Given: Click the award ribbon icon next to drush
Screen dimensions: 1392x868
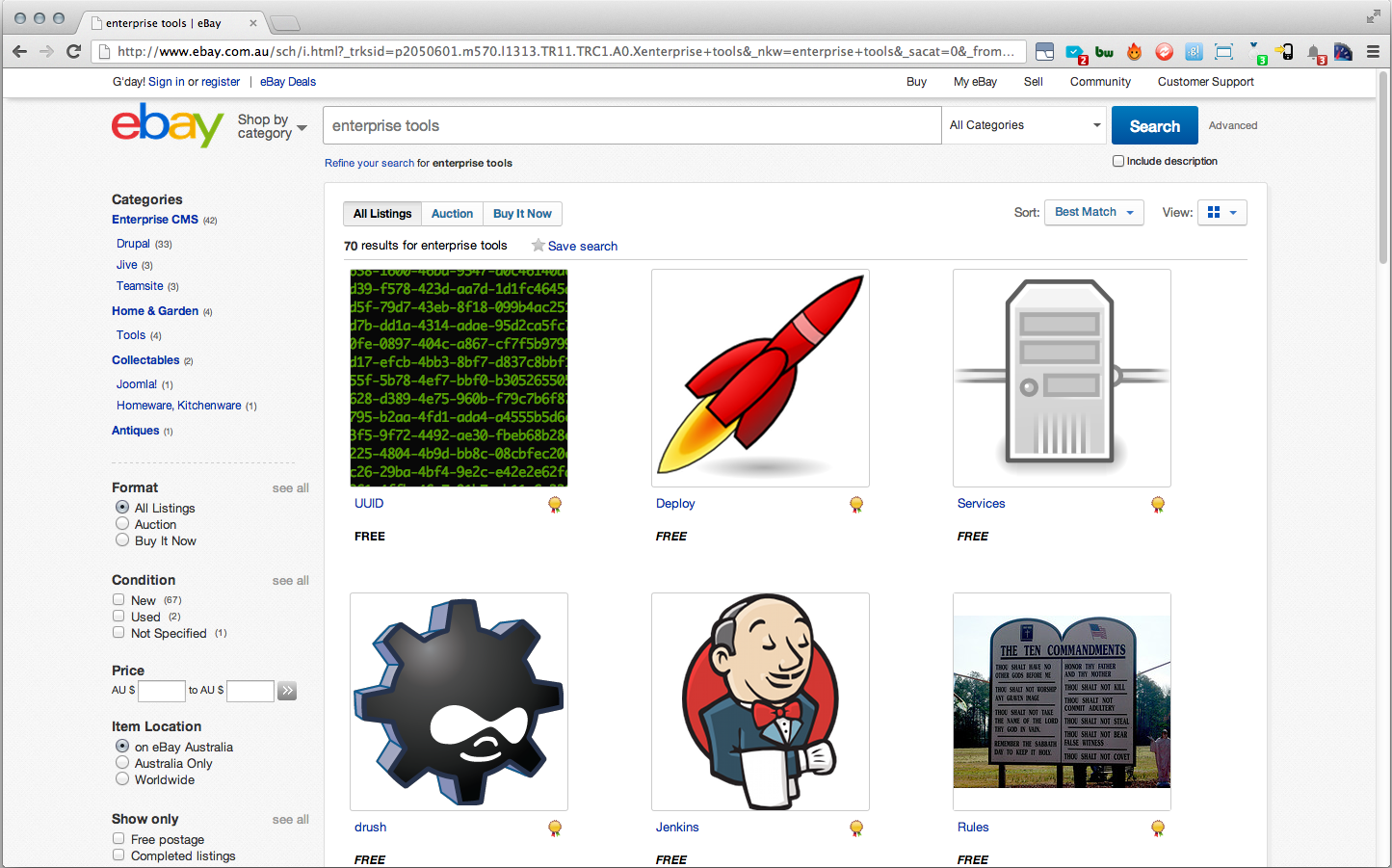Looking at the screenshot, I should pyautogui.click(x=555, y=828).
